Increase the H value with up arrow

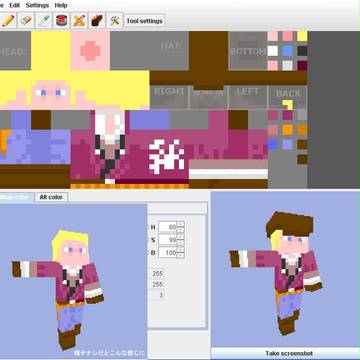pos(180,224)
